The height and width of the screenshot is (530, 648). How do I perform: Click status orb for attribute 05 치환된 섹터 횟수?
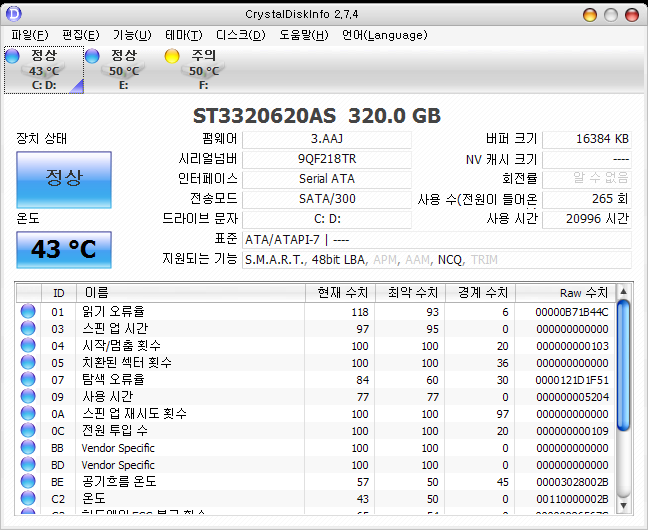click(x=28, y=362)
